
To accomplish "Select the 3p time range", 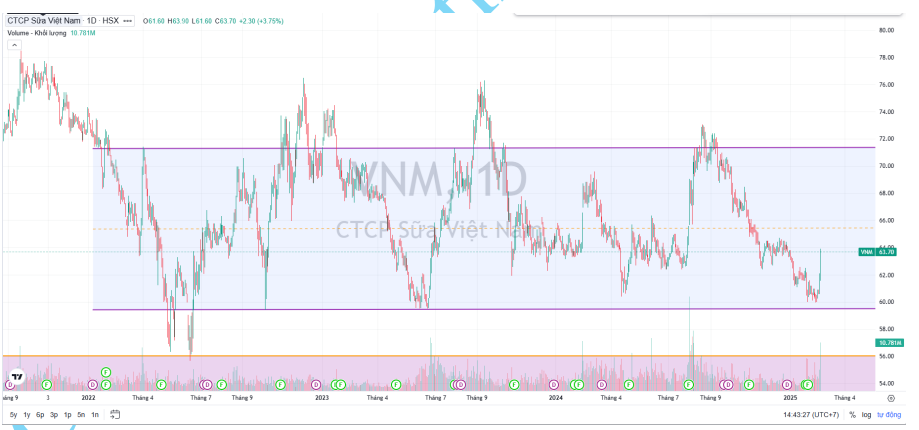I will coord(54,415).
